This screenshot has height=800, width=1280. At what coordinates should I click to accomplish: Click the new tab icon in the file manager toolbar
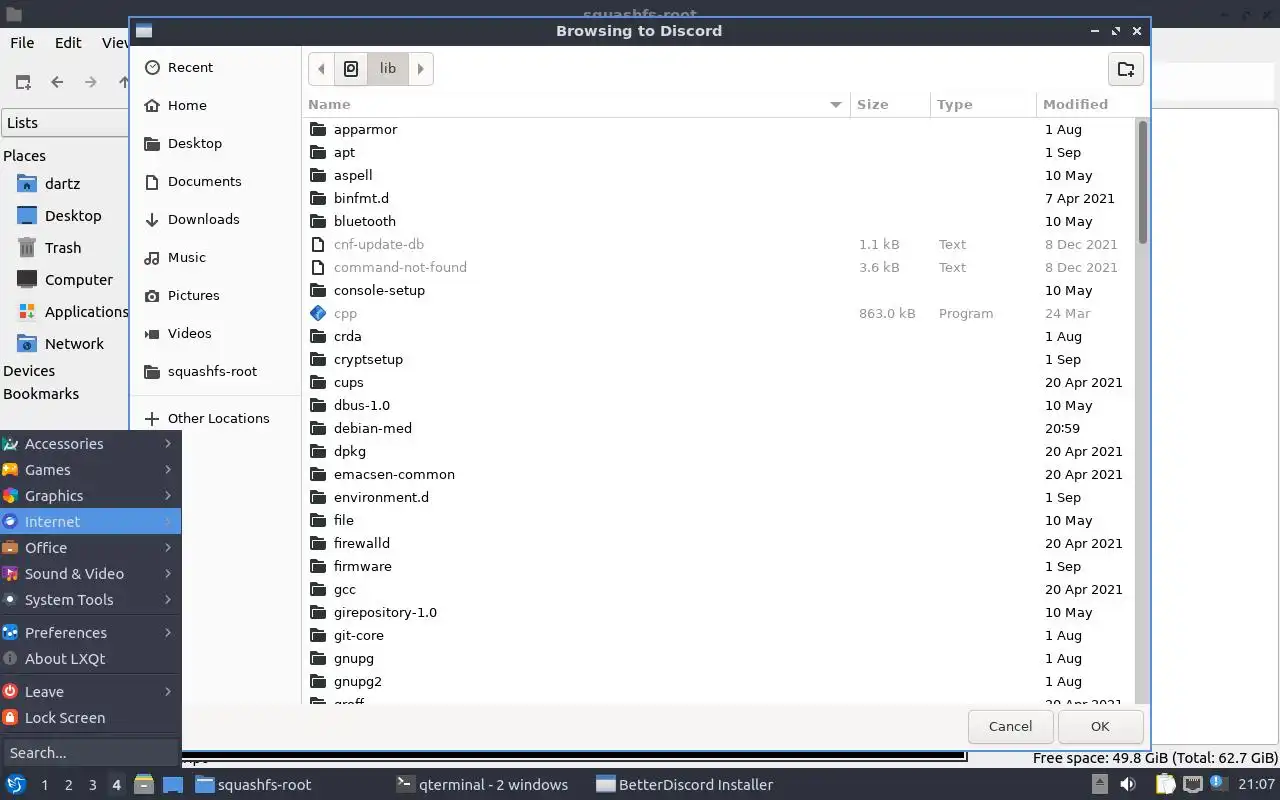pyautogui.click(x=23, y=82)
